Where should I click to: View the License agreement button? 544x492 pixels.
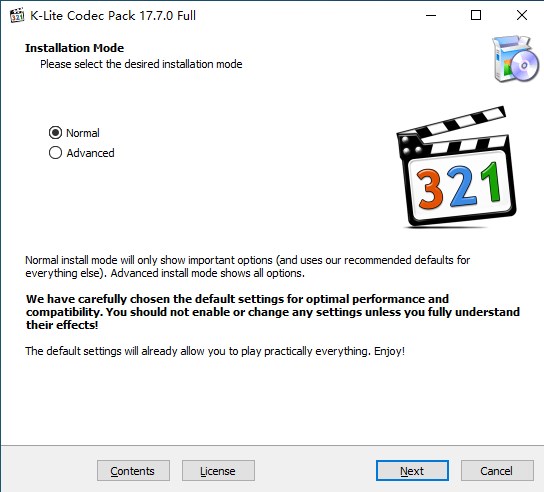click(x=218, y=470)
